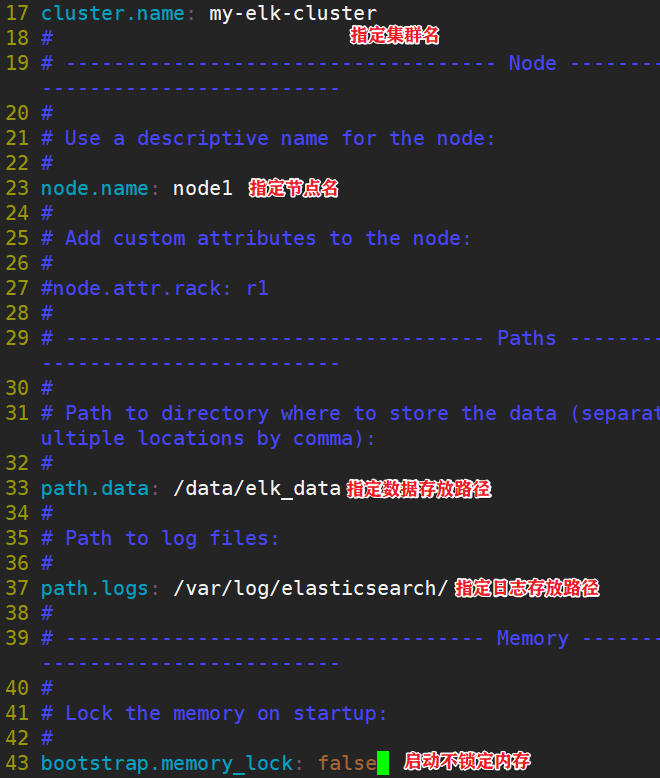660x778 pixels.
Task: Click the 'cluster.name' key on line 17
Action: 113,13
